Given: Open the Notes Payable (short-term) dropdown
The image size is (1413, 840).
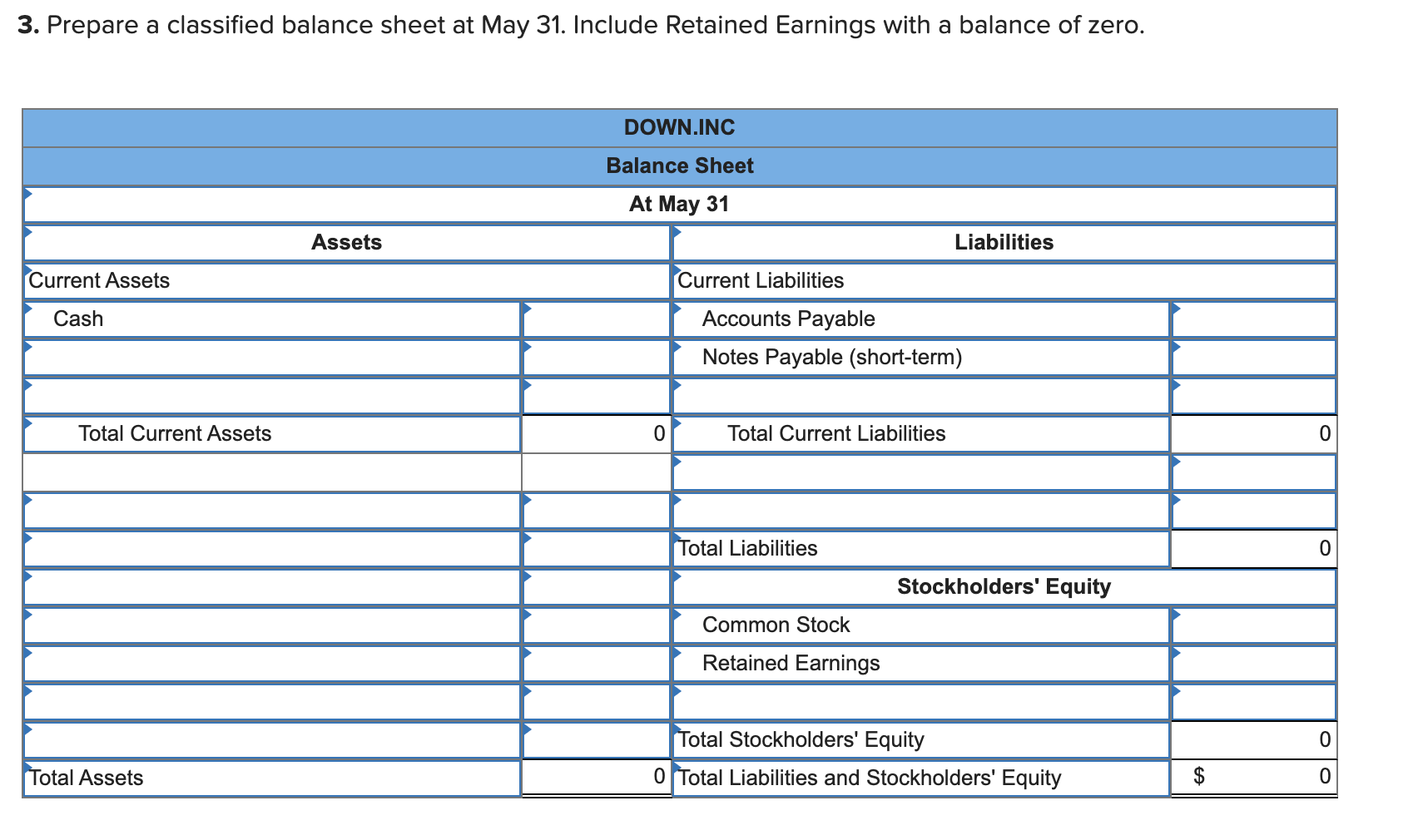Looking at the screenshot, I should 920,358.
